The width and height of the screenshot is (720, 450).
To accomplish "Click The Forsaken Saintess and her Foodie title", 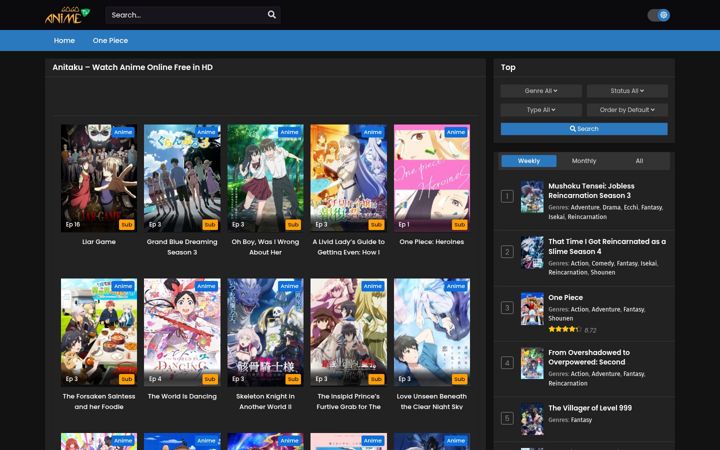I will (99, 401).
